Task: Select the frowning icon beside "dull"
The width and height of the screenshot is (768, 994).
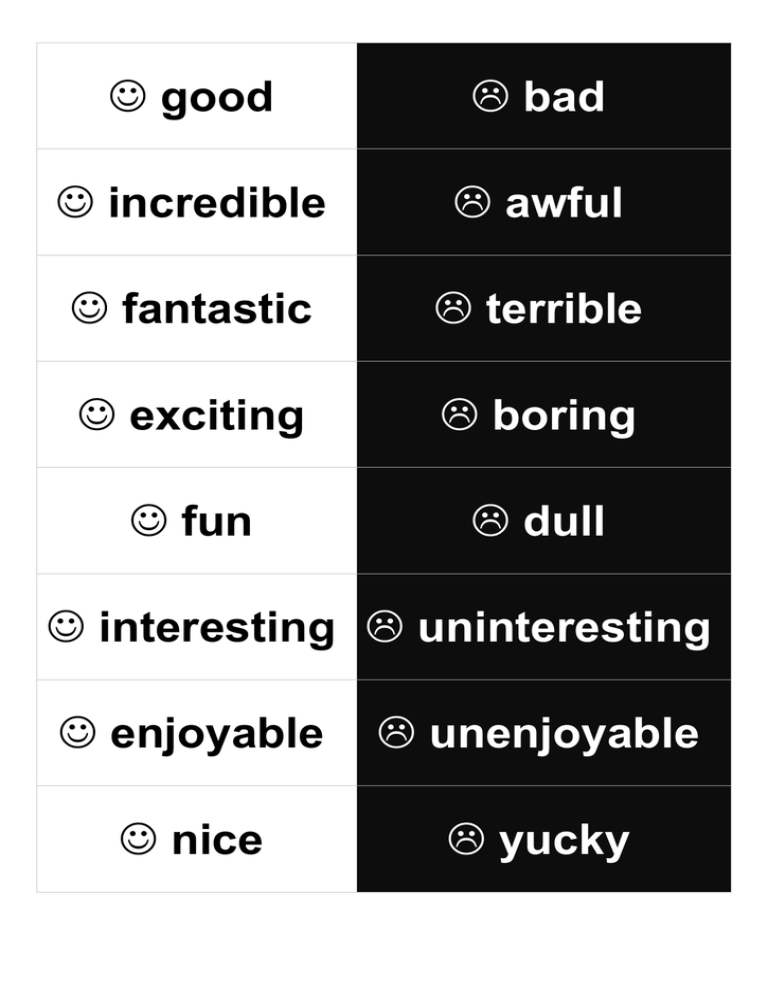Action: point(490,520)
